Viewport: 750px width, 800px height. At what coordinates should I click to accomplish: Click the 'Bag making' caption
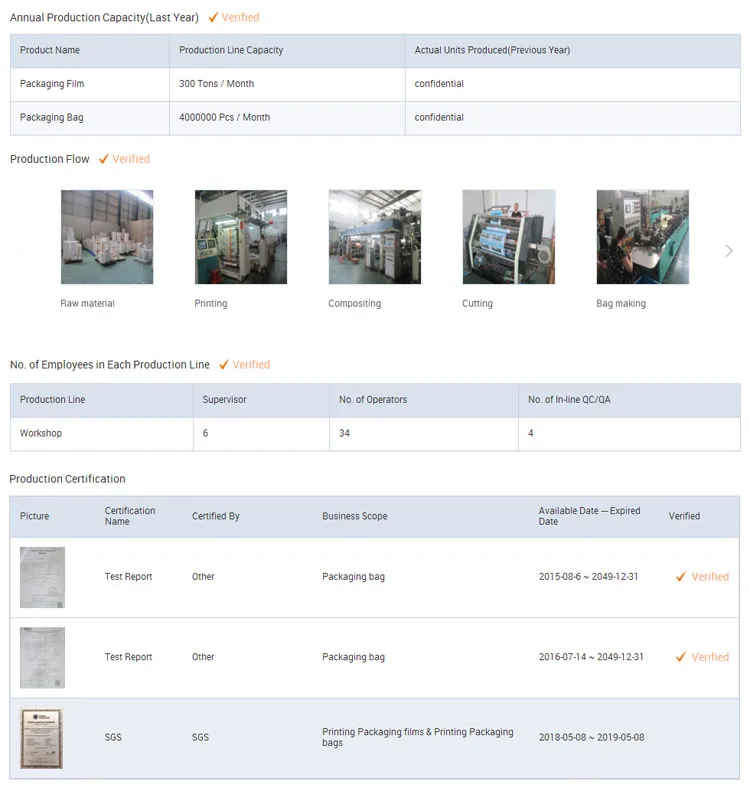coord(621,303)
